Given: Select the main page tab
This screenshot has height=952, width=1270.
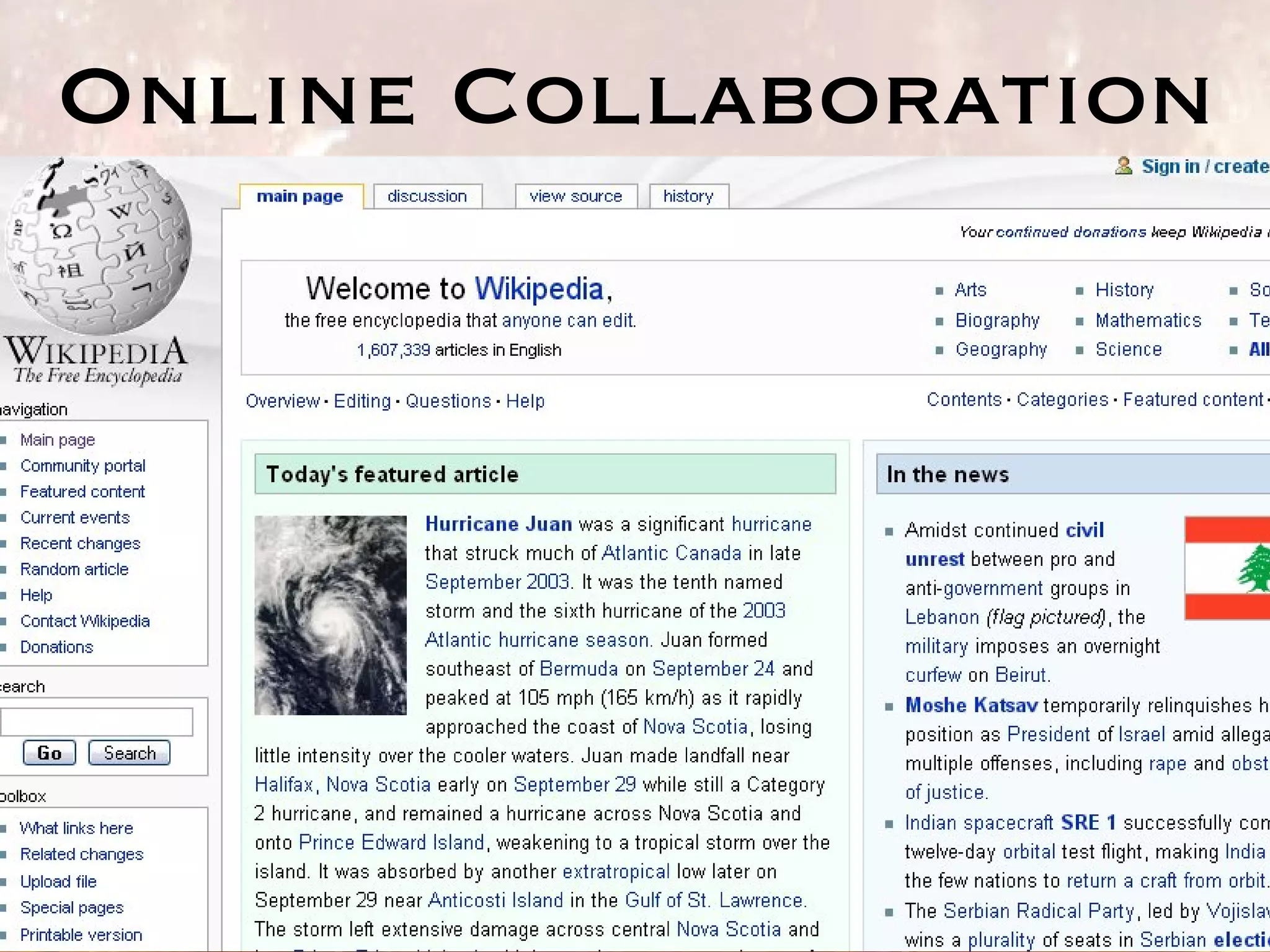Looking at the screenshot, I should [301, 196].
